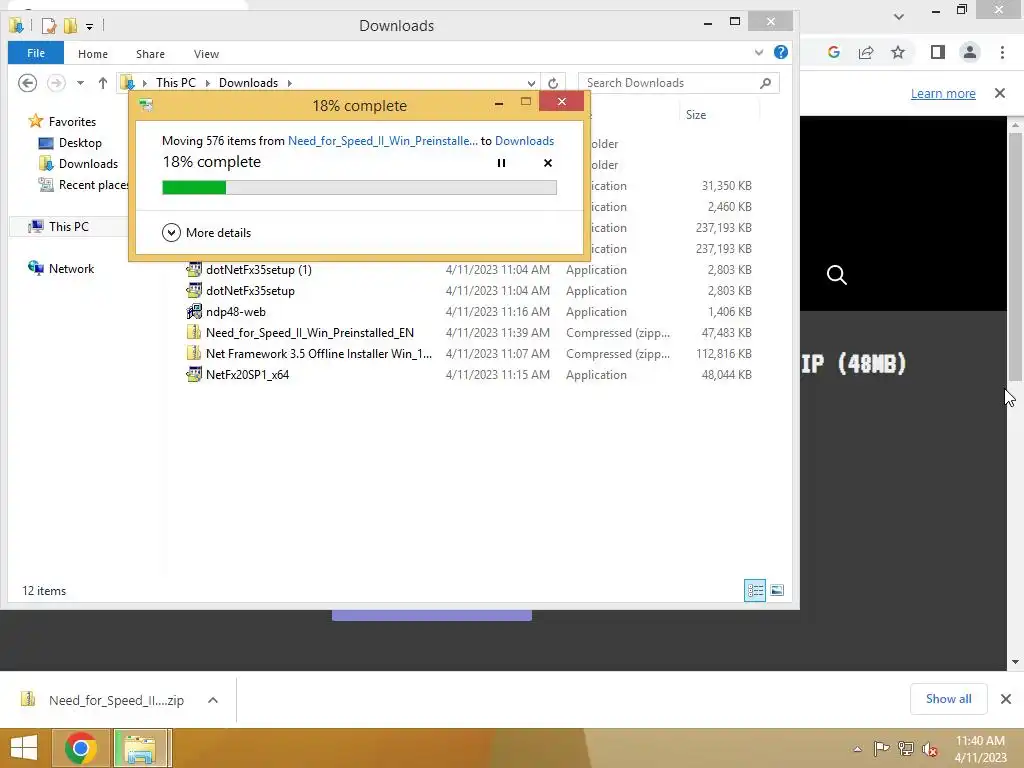Click the Need_for_Speed_II_Win_Preinstalled_EN zip icon
This screenshot has width=1024, height=768.
click(x=194, y=332)
